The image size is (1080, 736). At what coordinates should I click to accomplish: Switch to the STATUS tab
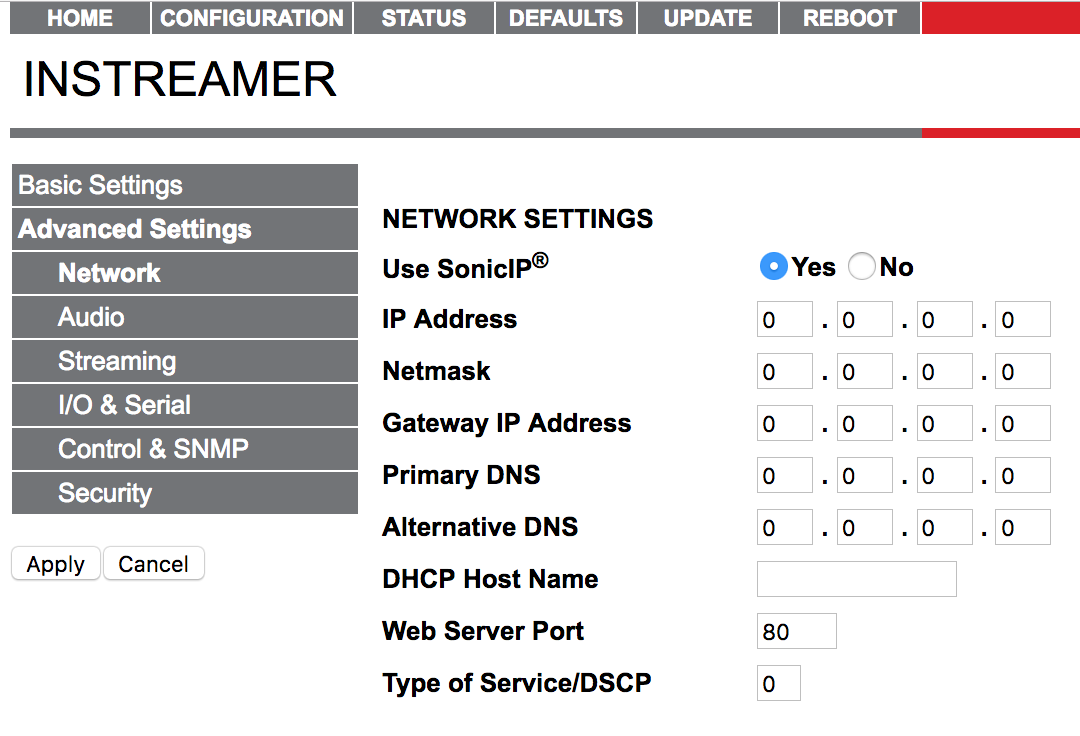(424, 17)
